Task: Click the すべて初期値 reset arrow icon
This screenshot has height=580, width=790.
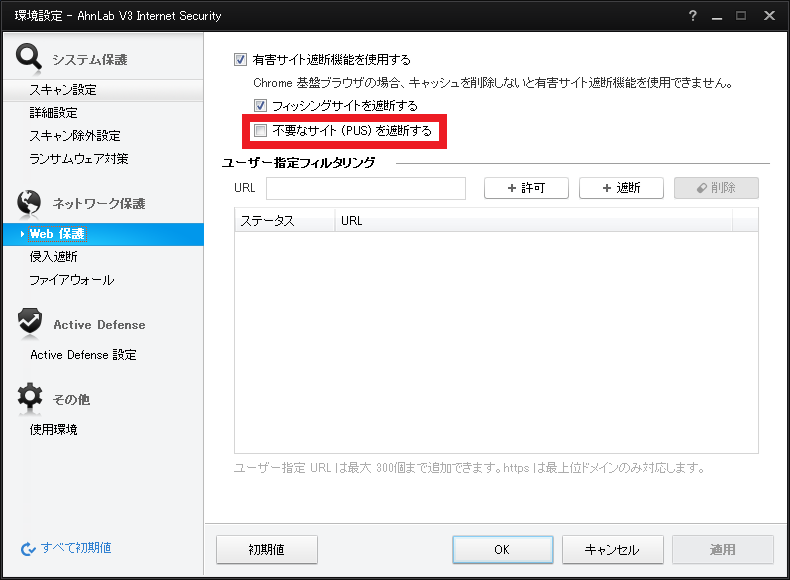Action: pyautogui.click(x=28, y=548)
